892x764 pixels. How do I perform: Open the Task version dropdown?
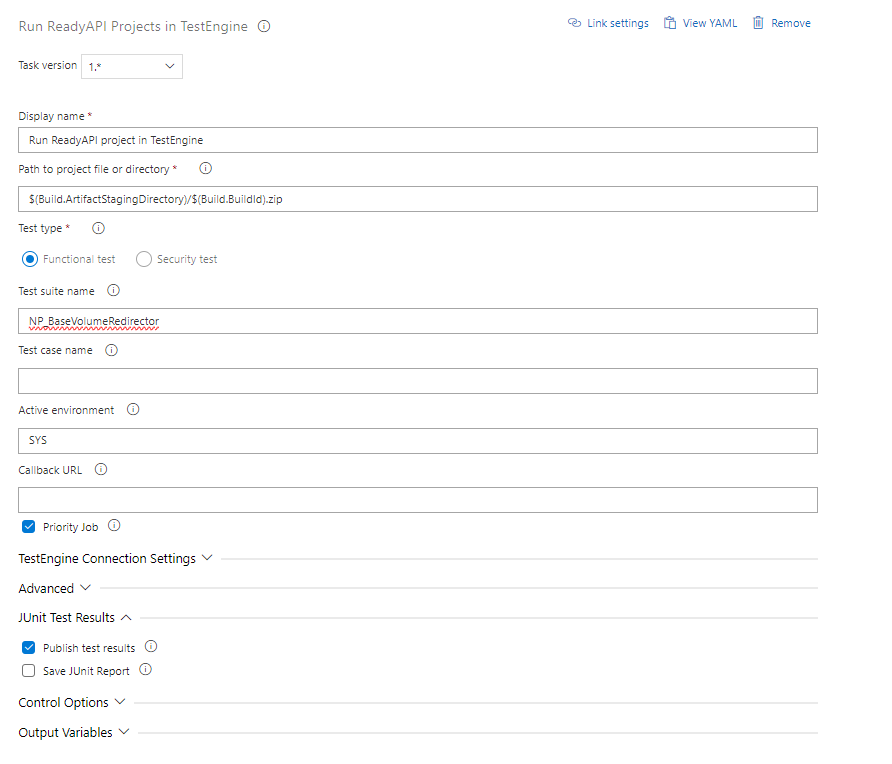click(131, 66)
